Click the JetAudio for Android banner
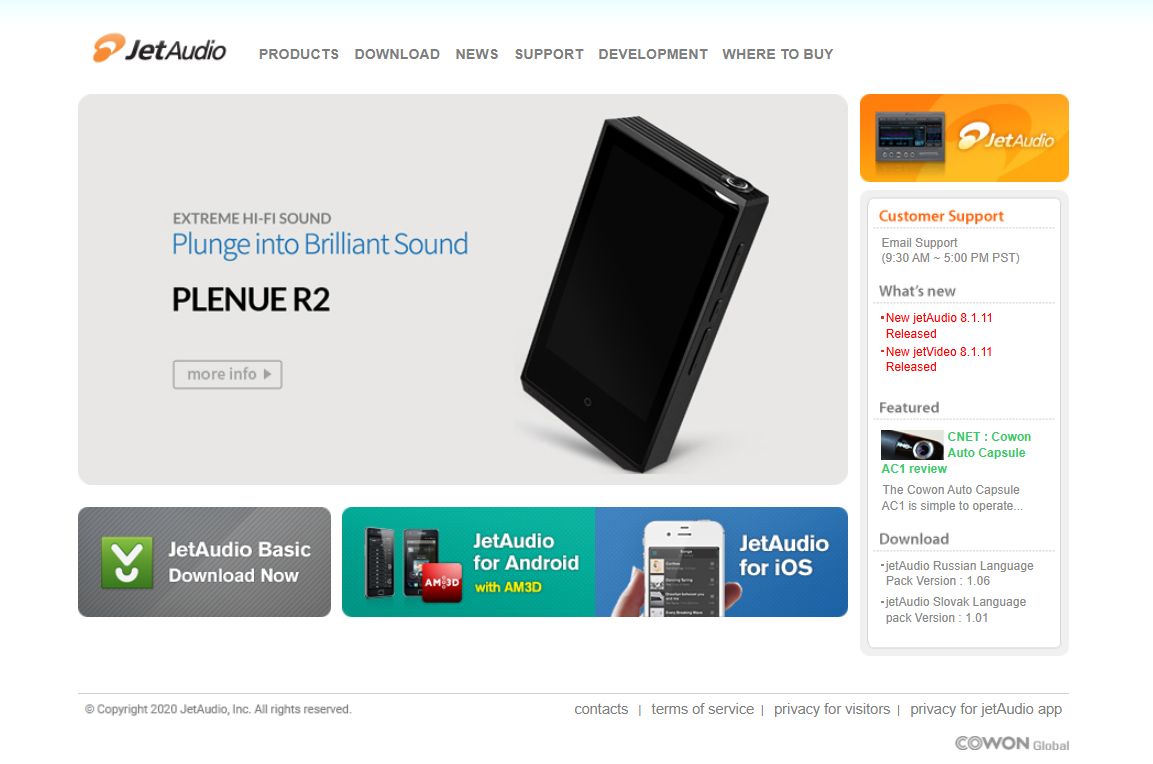The image size is (1153, 764). 468,562
